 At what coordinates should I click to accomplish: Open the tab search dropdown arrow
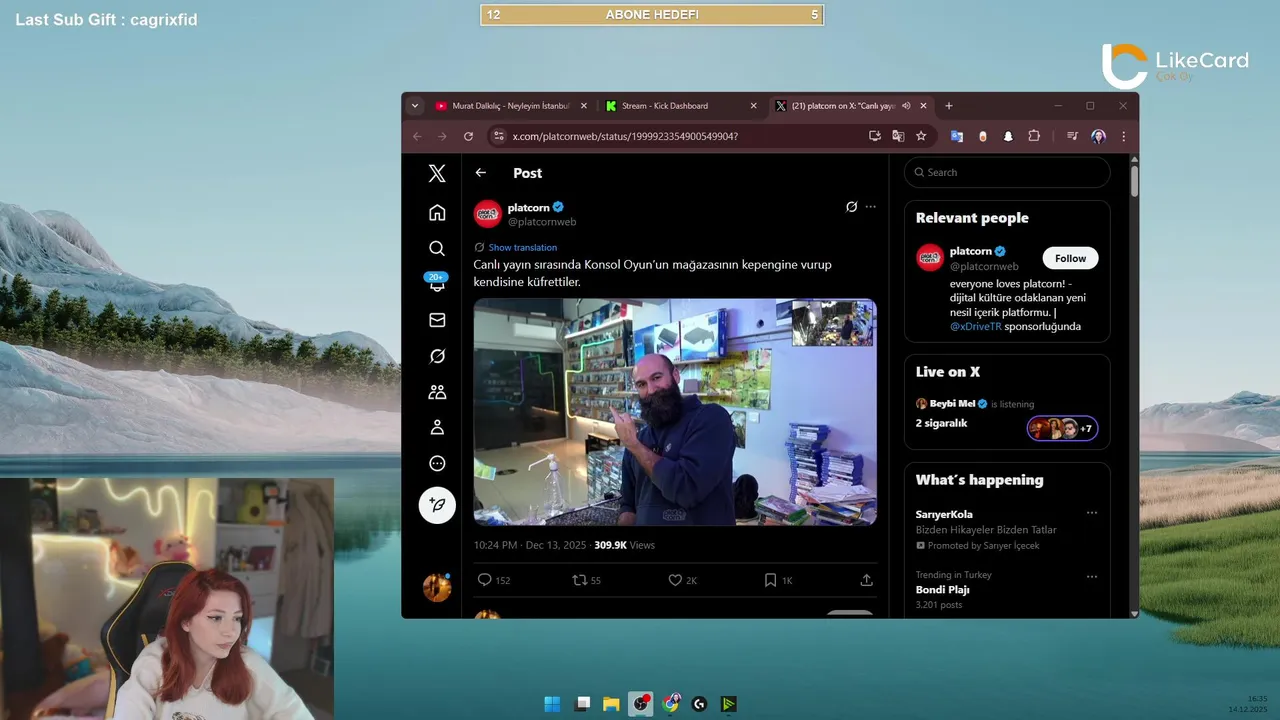tap(415, 106)
